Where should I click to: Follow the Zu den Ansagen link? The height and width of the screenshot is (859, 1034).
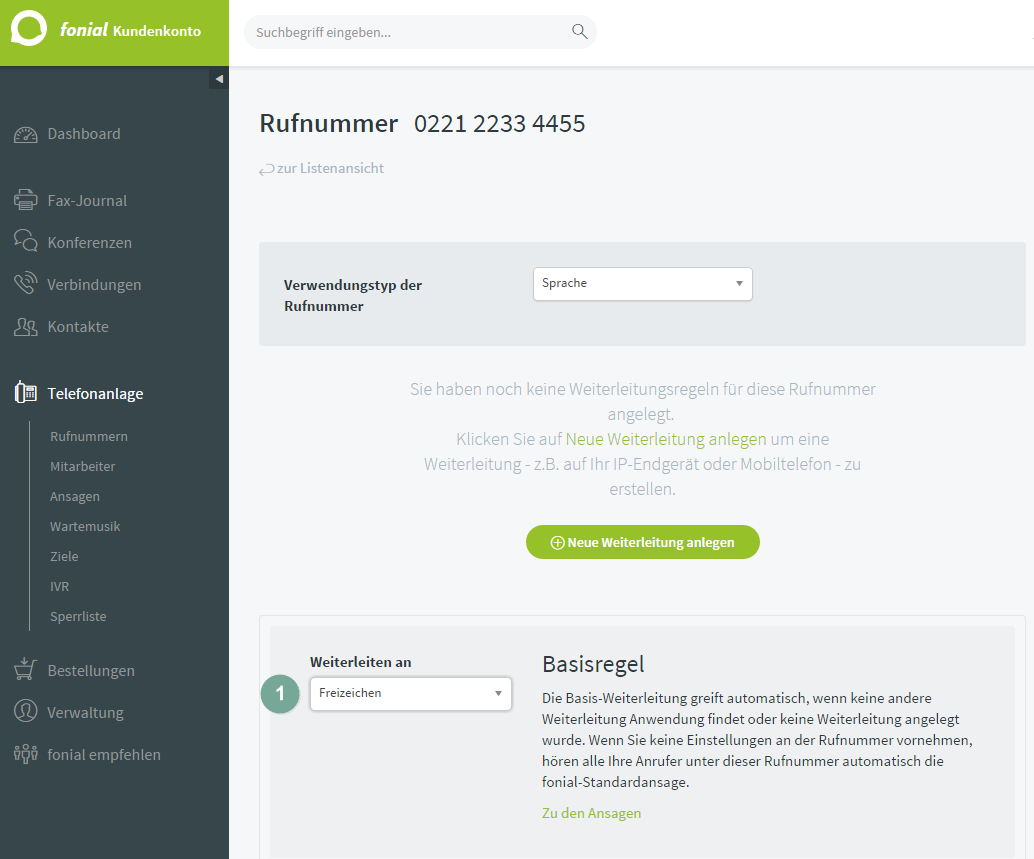(591, 813)
